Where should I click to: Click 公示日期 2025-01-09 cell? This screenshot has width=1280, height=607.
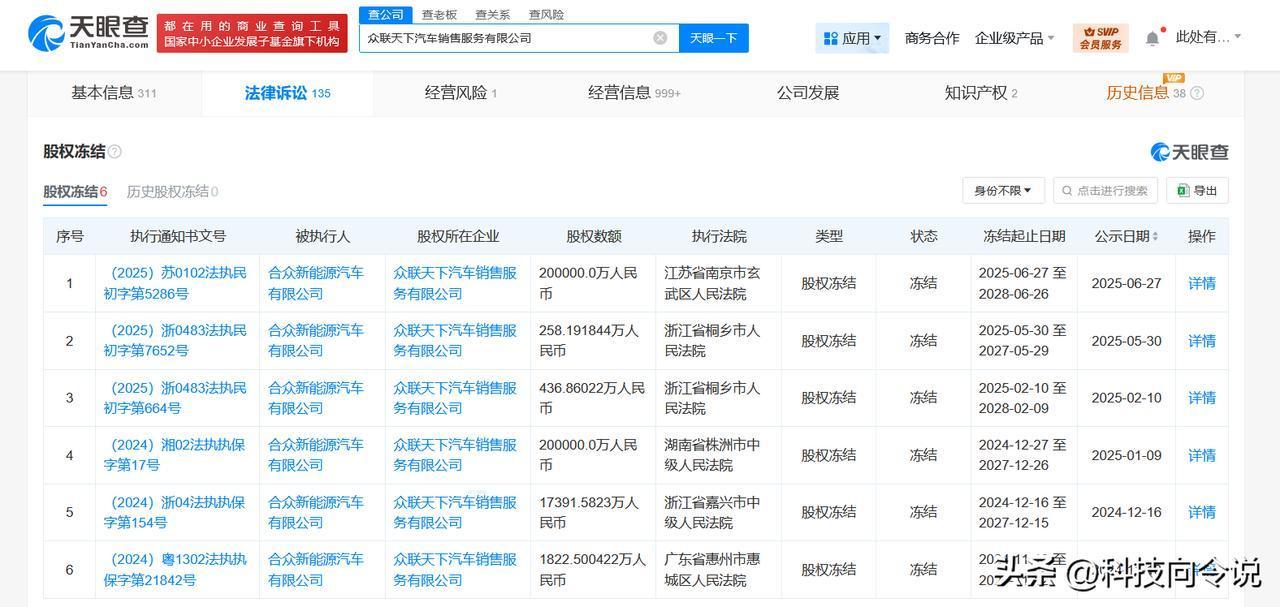click(x=1127, y=455)
